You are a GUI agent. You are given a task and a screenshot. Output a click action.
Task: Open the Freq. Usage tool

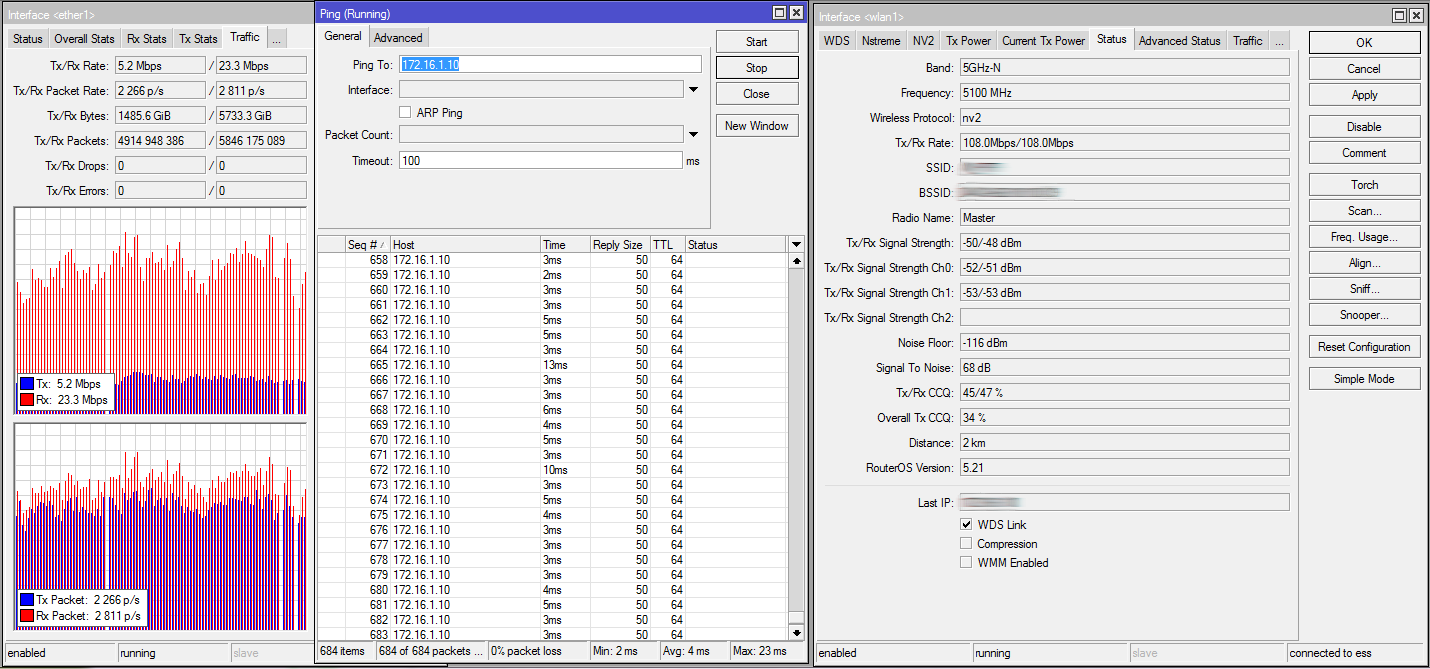click(1364, 237)
